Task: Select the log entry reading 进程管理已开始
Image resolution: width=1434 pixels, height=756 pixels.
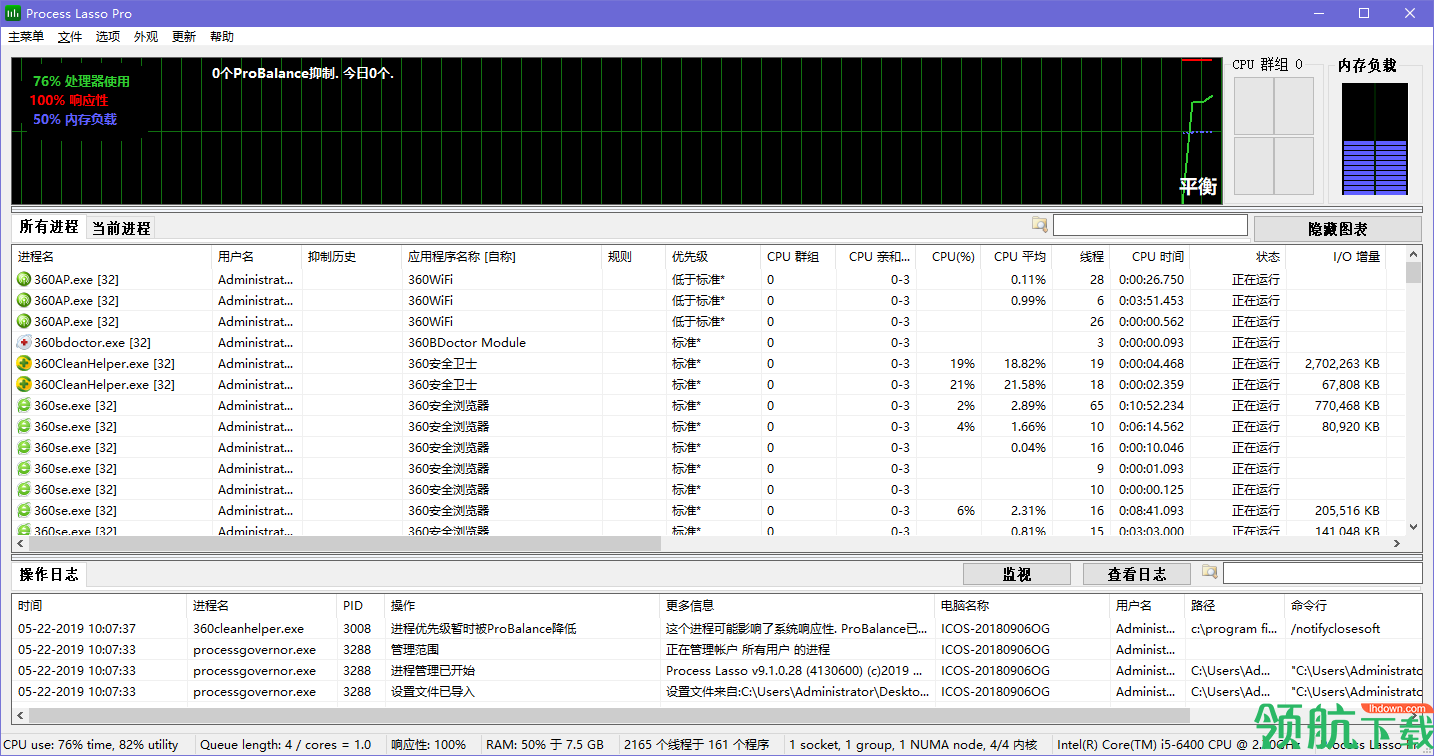Action: point(717,671)
